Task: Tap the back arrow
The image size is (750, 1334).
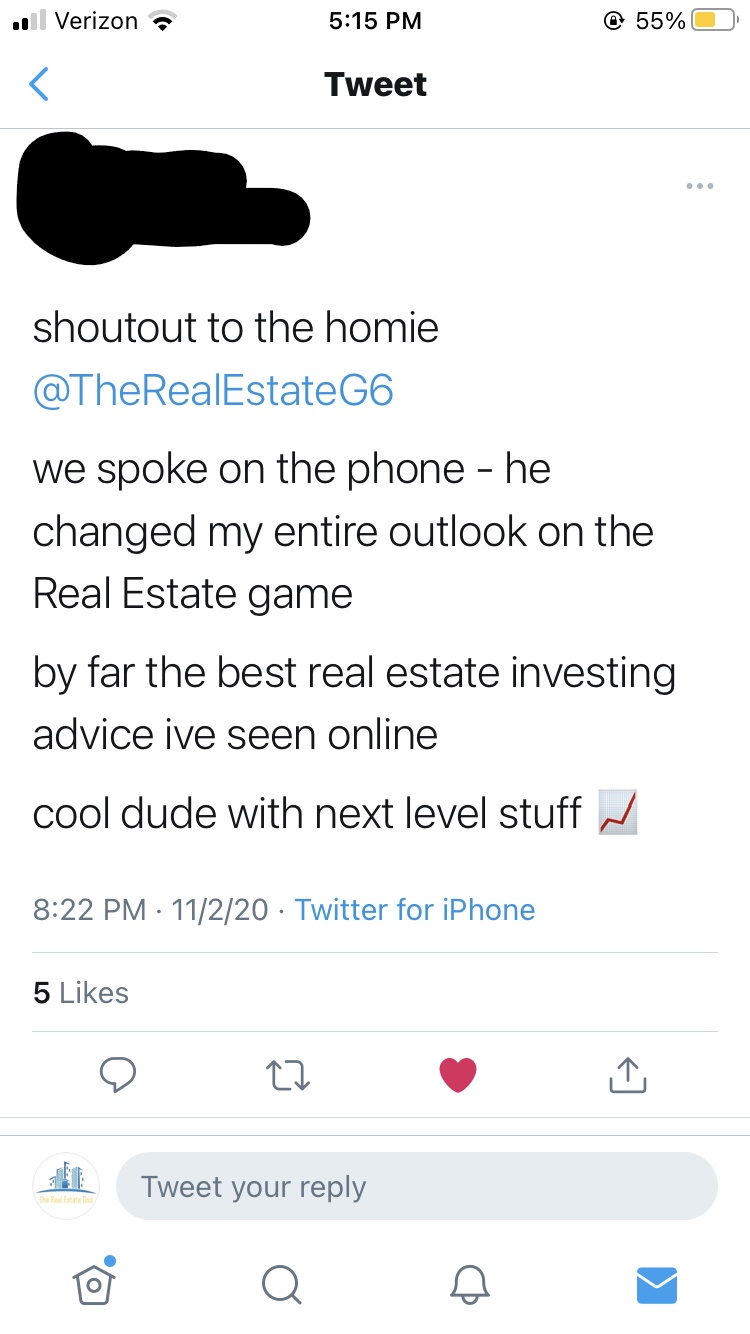Action: 38,85
